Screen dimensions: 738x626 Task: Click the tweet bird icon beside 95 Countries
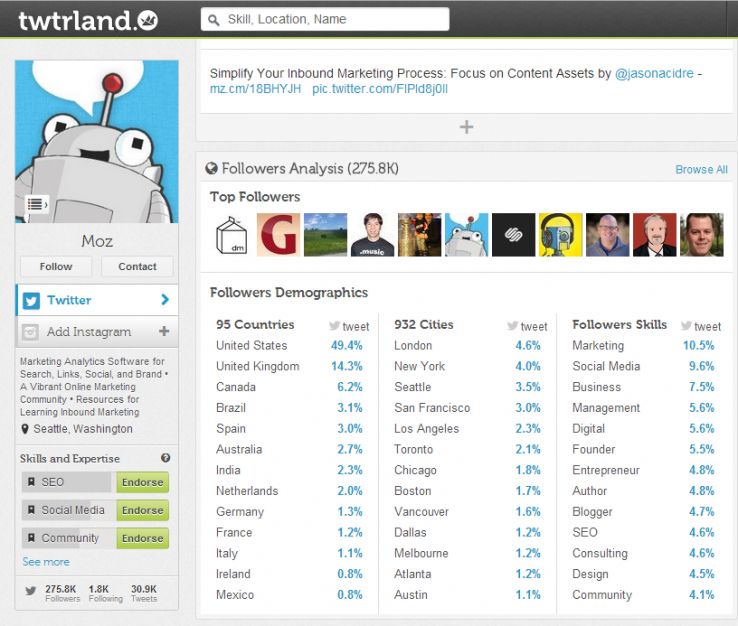pyautogui.click(x=335, y=325)
